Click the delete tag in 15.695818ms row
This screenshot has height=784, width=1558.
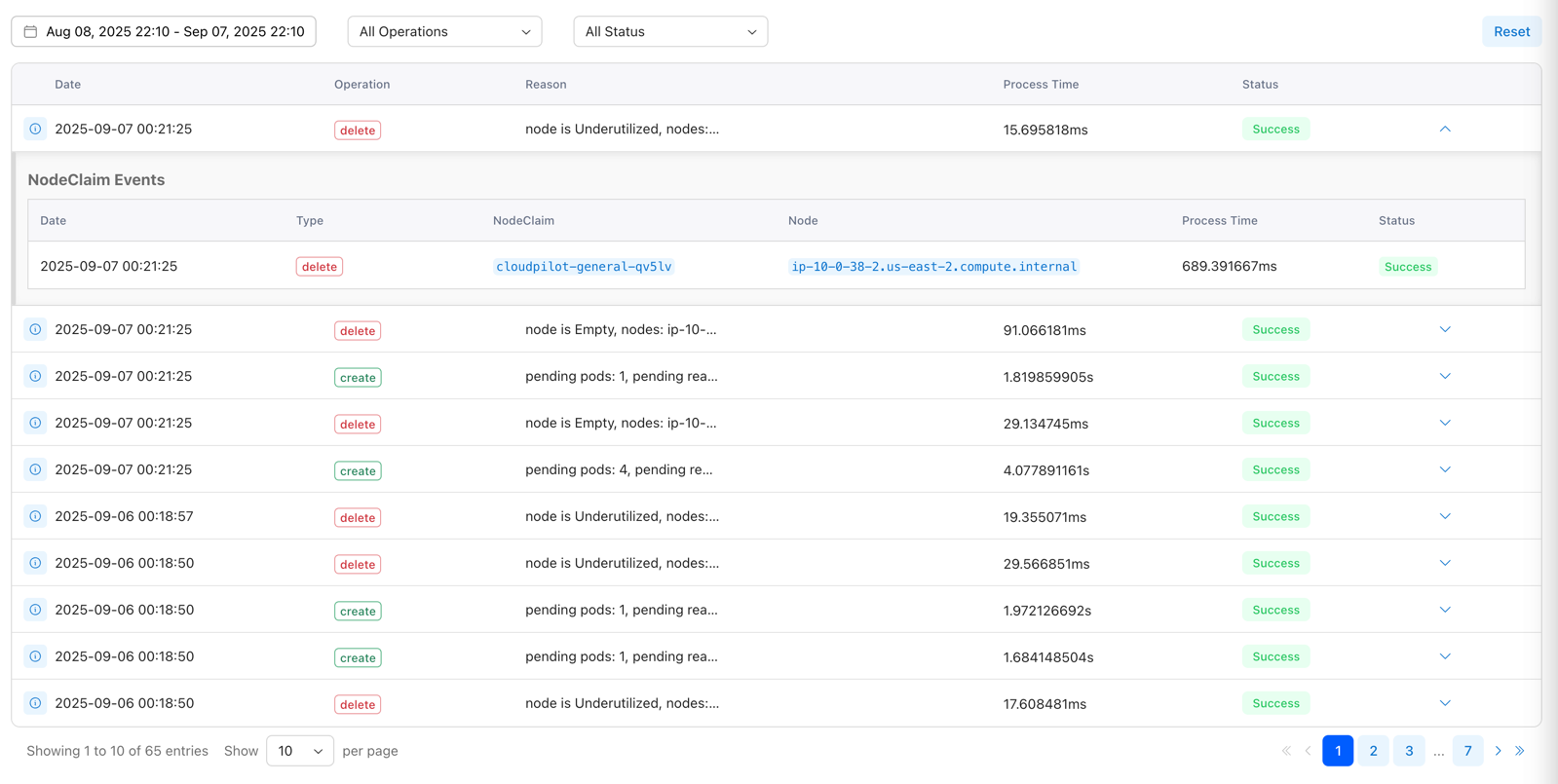358,130
